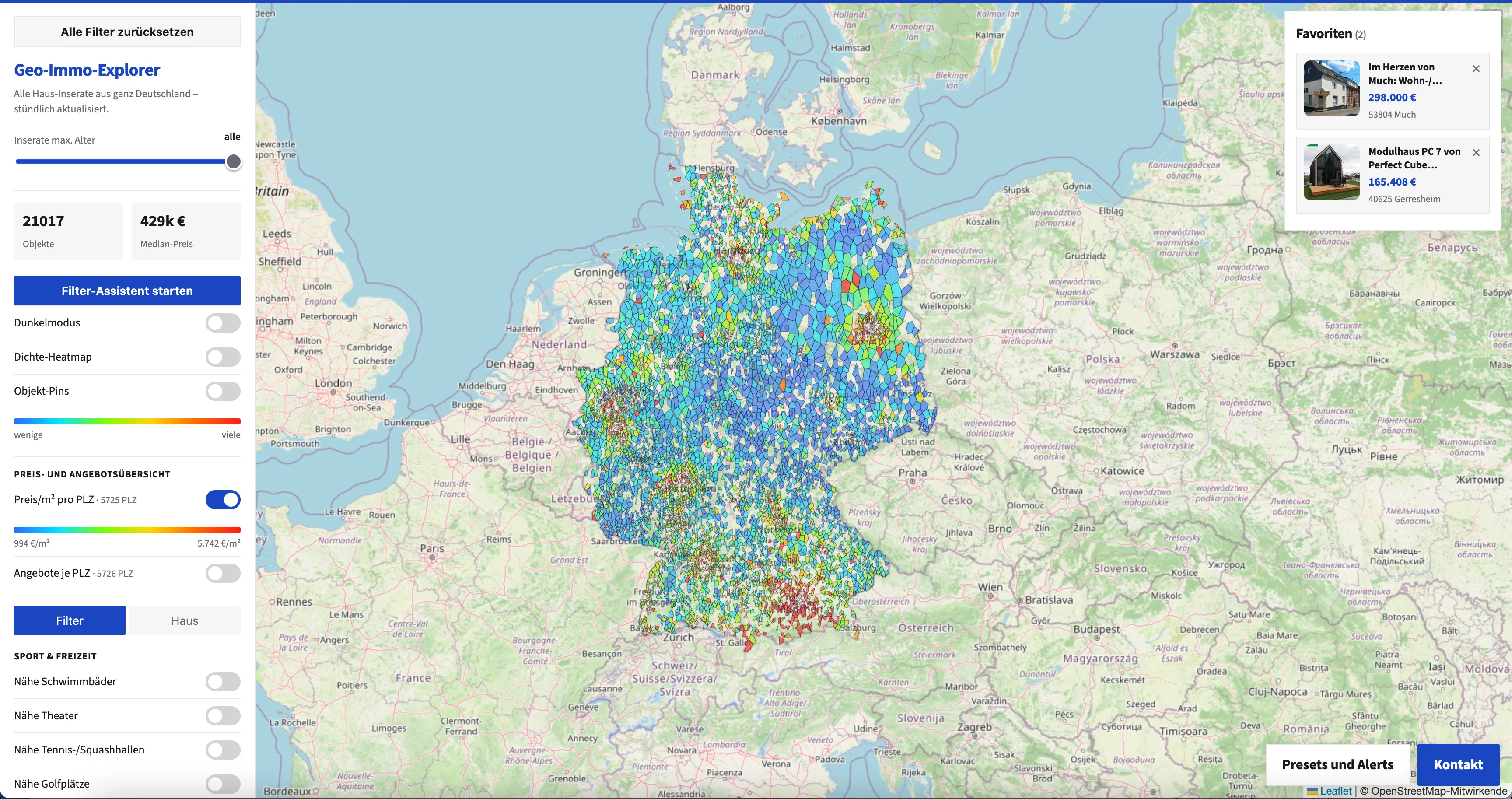This screenshot has width=1512, height=799.
Task: Click the 21017 Objekte stat card
Action: tap(69, 231)
